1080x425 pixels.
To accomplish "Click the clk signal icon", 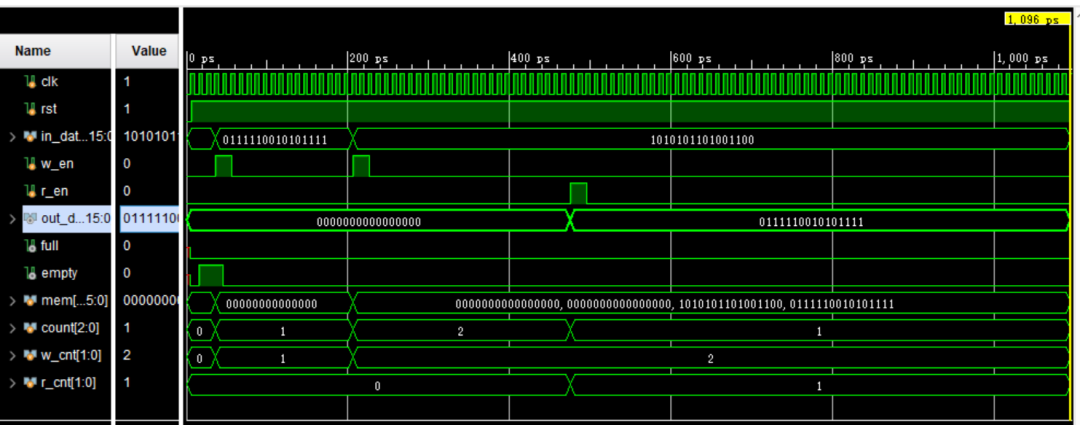I will (30, 82).
